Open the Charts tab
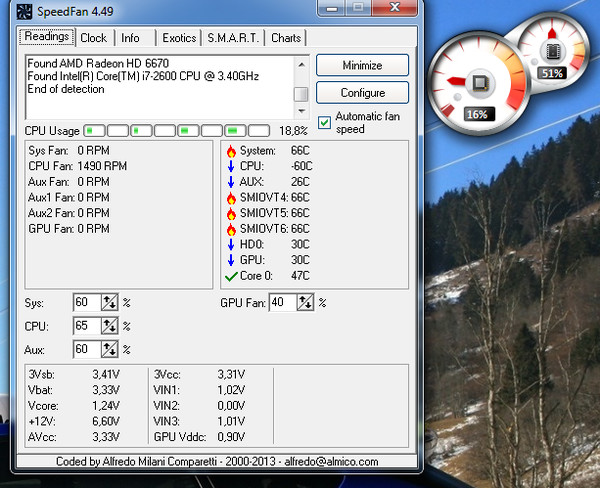The image size is (600, 488). pyautogui.click(x=286, y=38)
